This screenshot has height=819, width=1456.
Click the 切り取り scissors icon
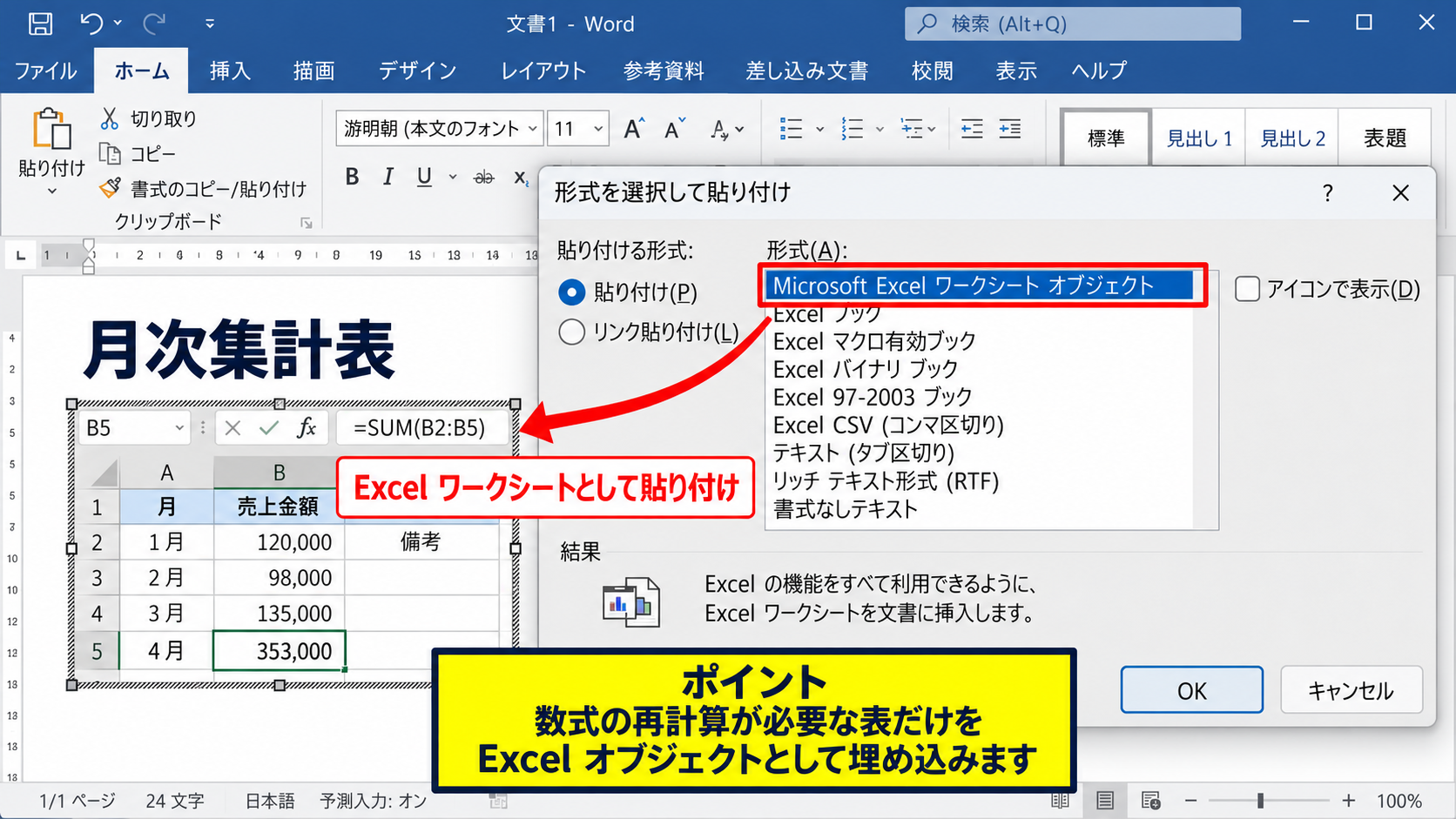click(x=110, y=118)
